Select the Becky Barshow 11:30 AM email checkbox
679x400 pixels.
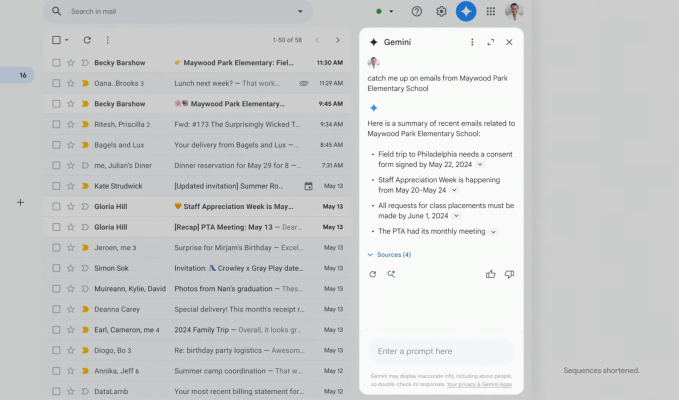pos(56,62)
